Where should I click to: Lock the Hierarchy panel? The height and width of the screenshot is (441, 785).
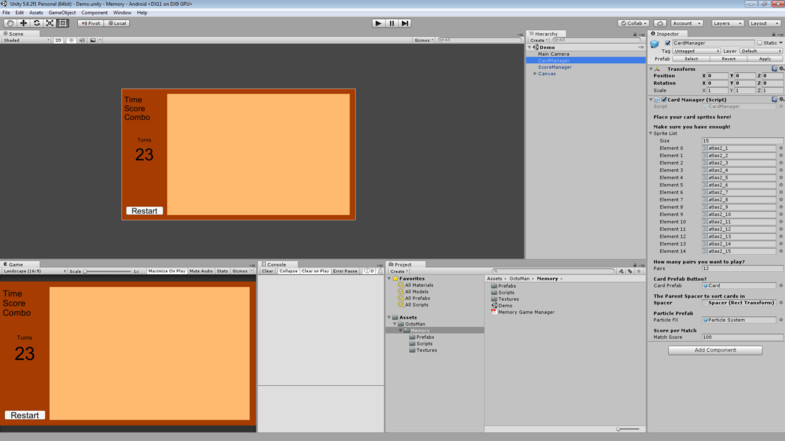pos(635,34)
